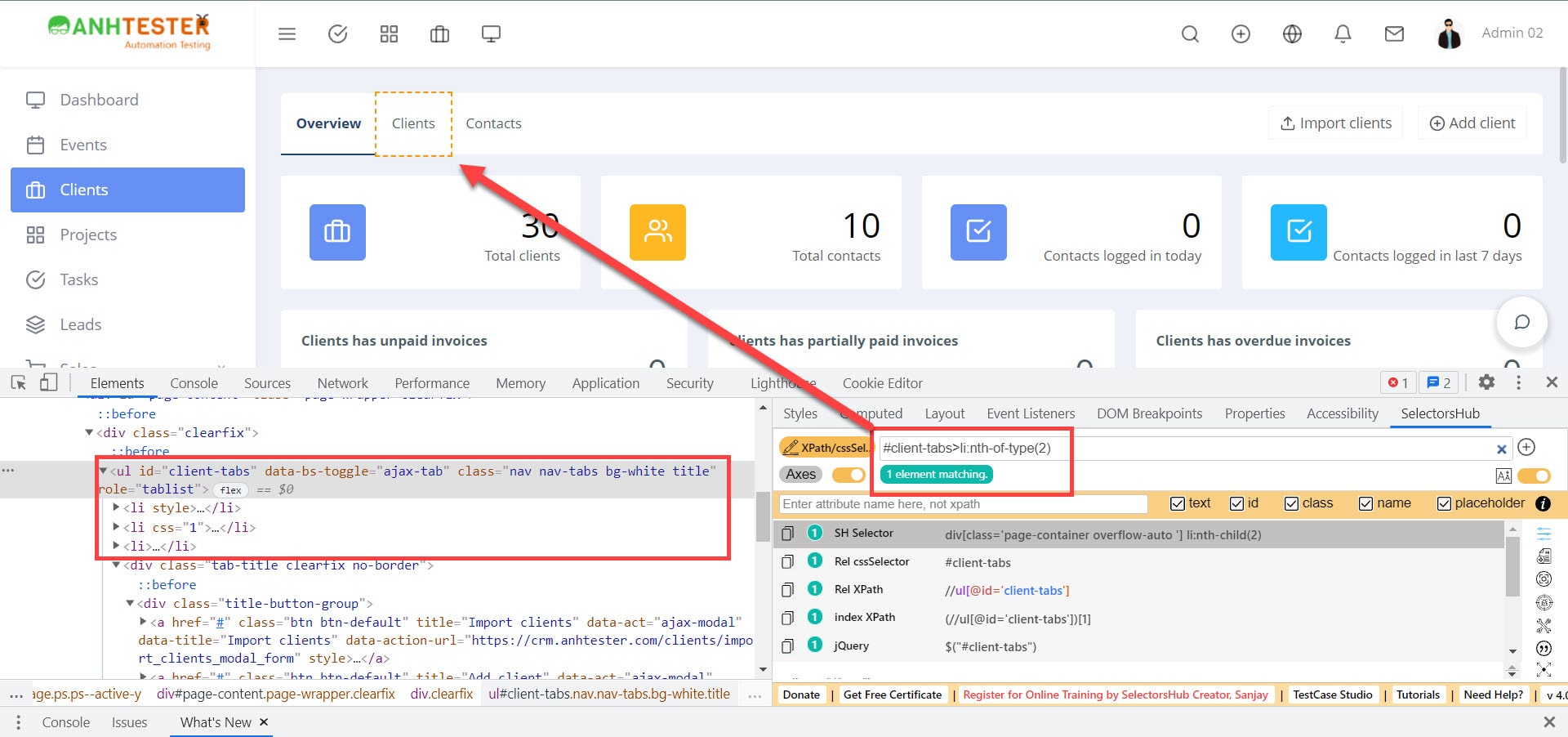The height and width of the screenshot is (737, 1568).
Task: Open the hamburger menu in the top bar
Action: (287, 33)
